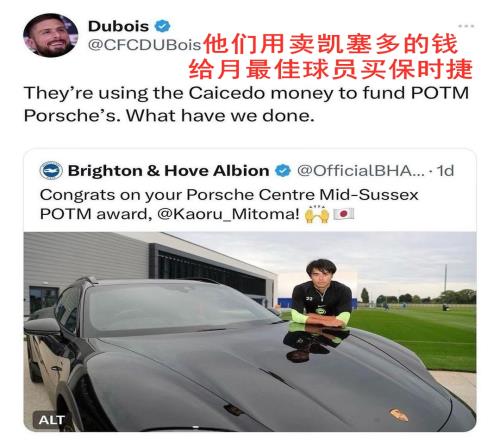Open the Dubois display name

pyautogui.click(x=118, y=26)
